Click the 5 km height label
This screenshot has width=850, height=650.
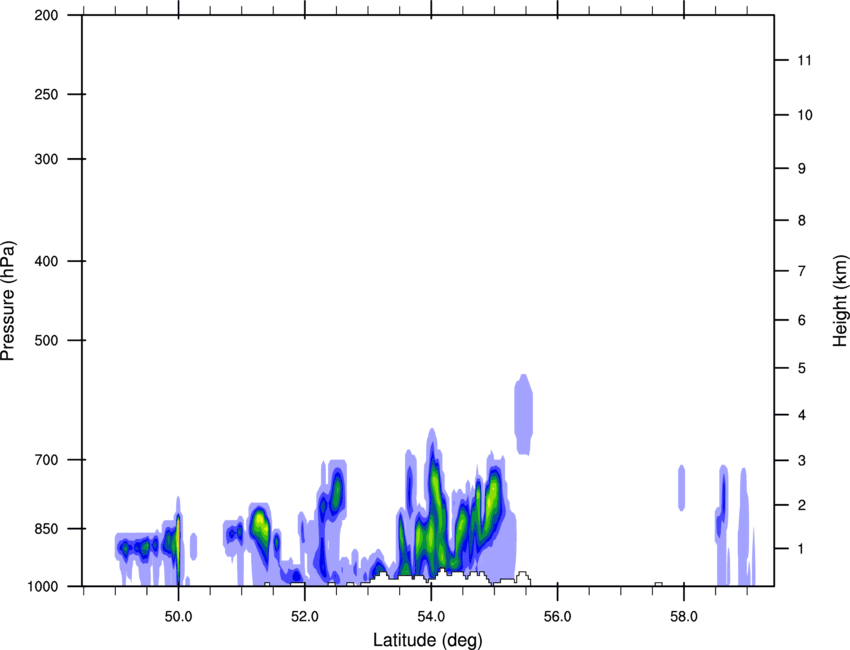(x=802, y=369)
